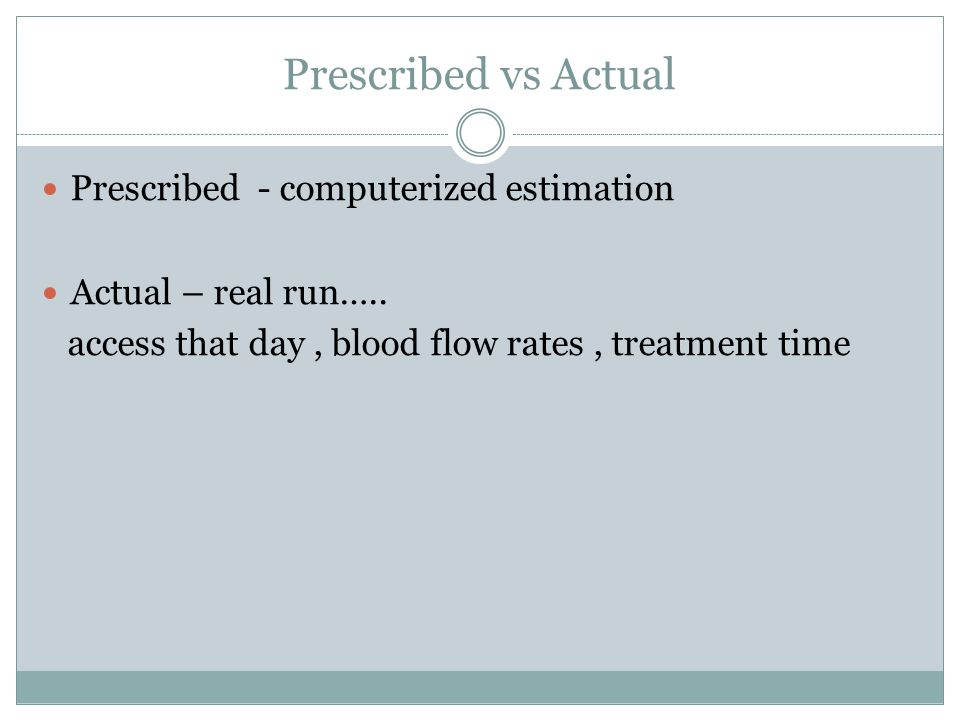Click the word 'Actual' in the title
The image size is (960, 720).
(x=613, y=74)
